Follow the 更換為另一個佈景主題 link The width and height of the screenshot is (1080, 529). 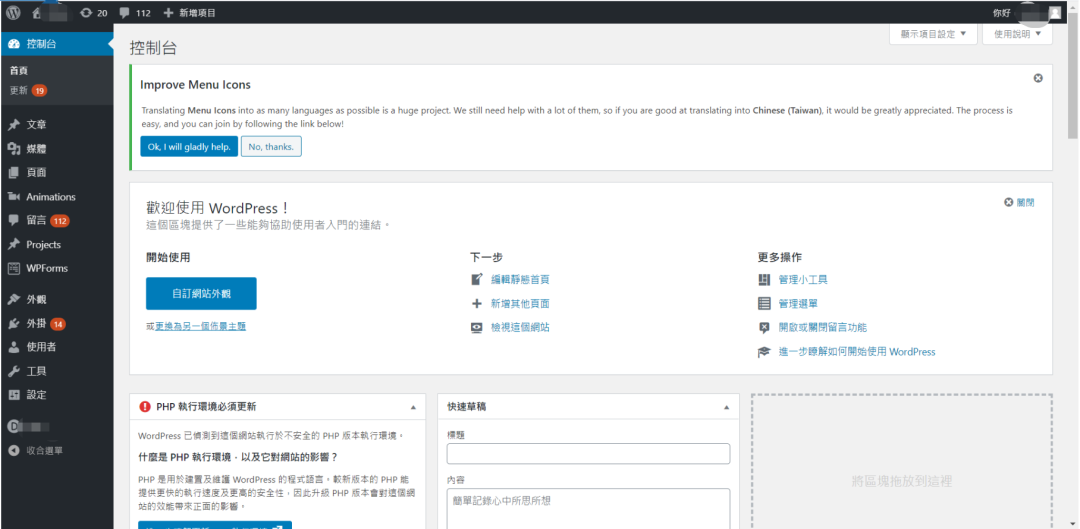coord(200,326)
